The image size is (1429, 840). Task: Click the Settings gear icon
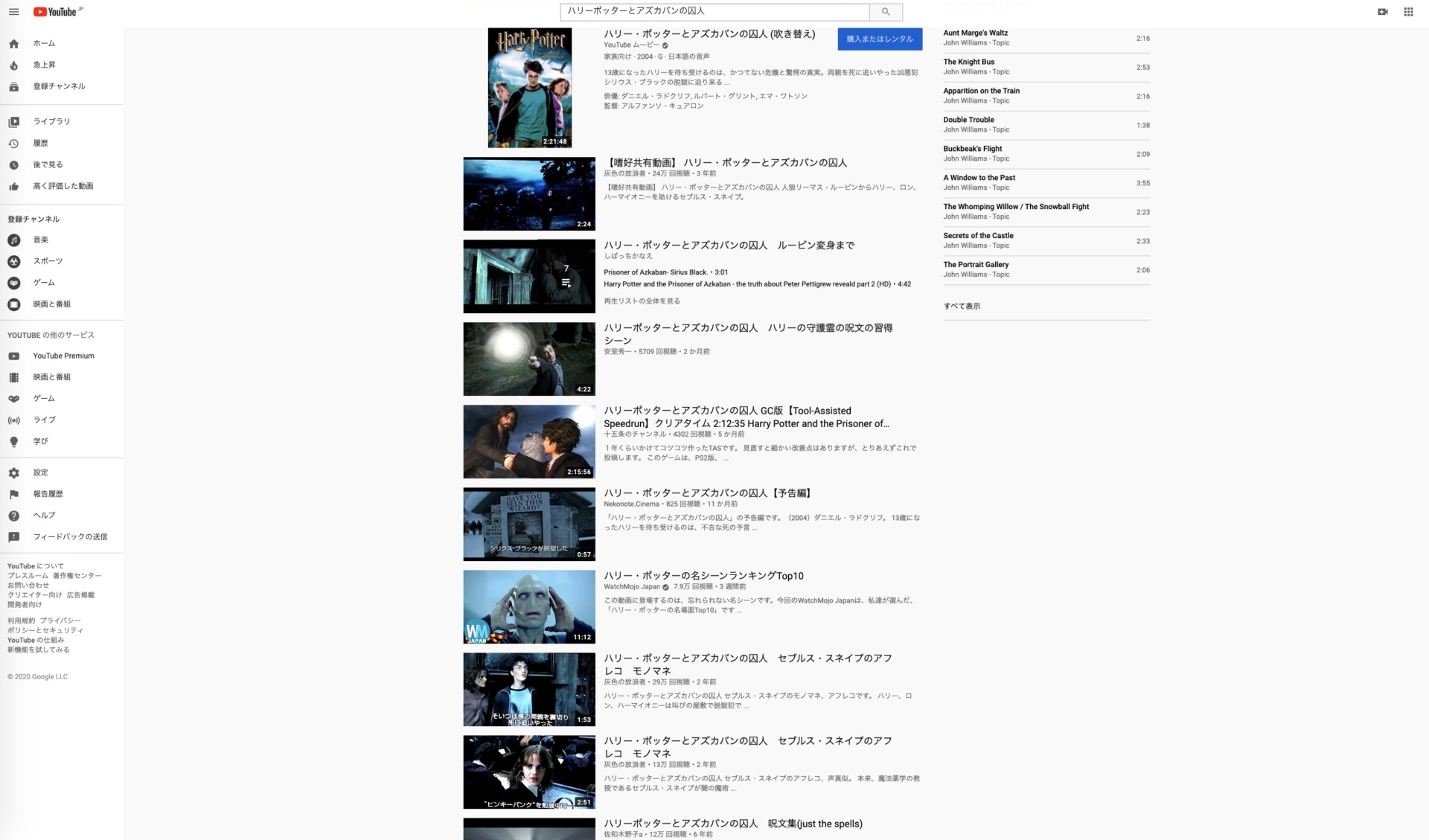pyautogui.click(x=15, y=472)
